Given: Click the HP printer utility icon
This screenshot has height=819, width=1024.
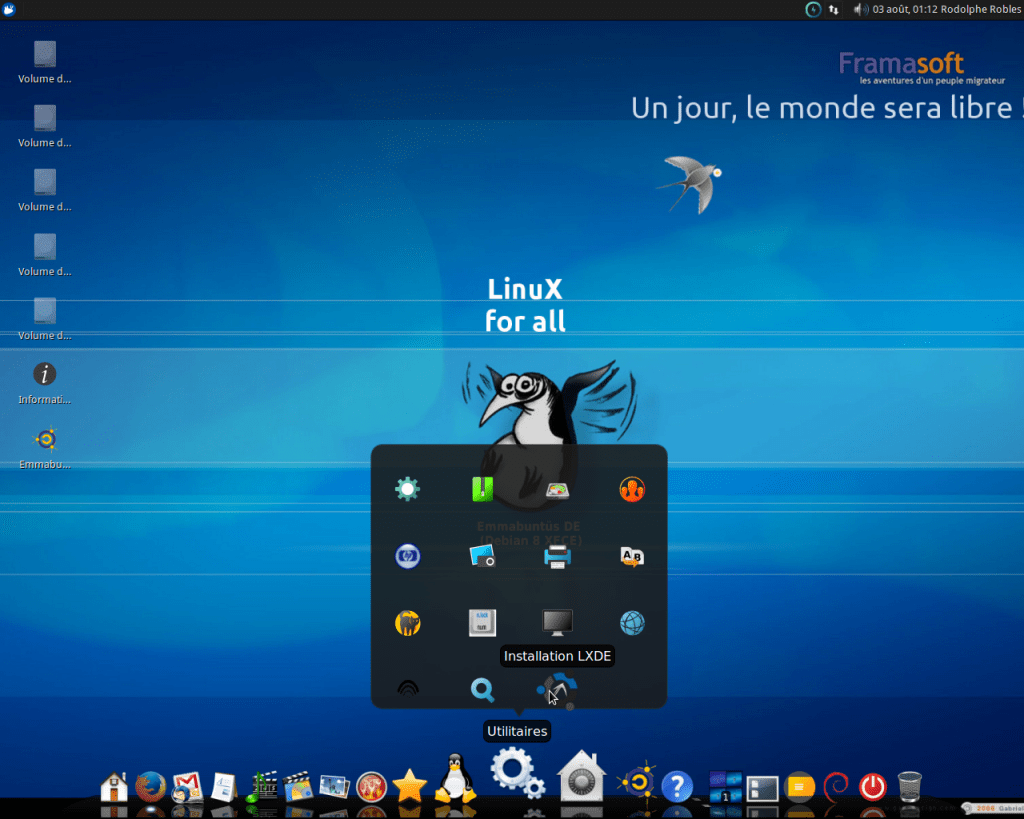Looking at the screenshot, I should coord(407,557).
